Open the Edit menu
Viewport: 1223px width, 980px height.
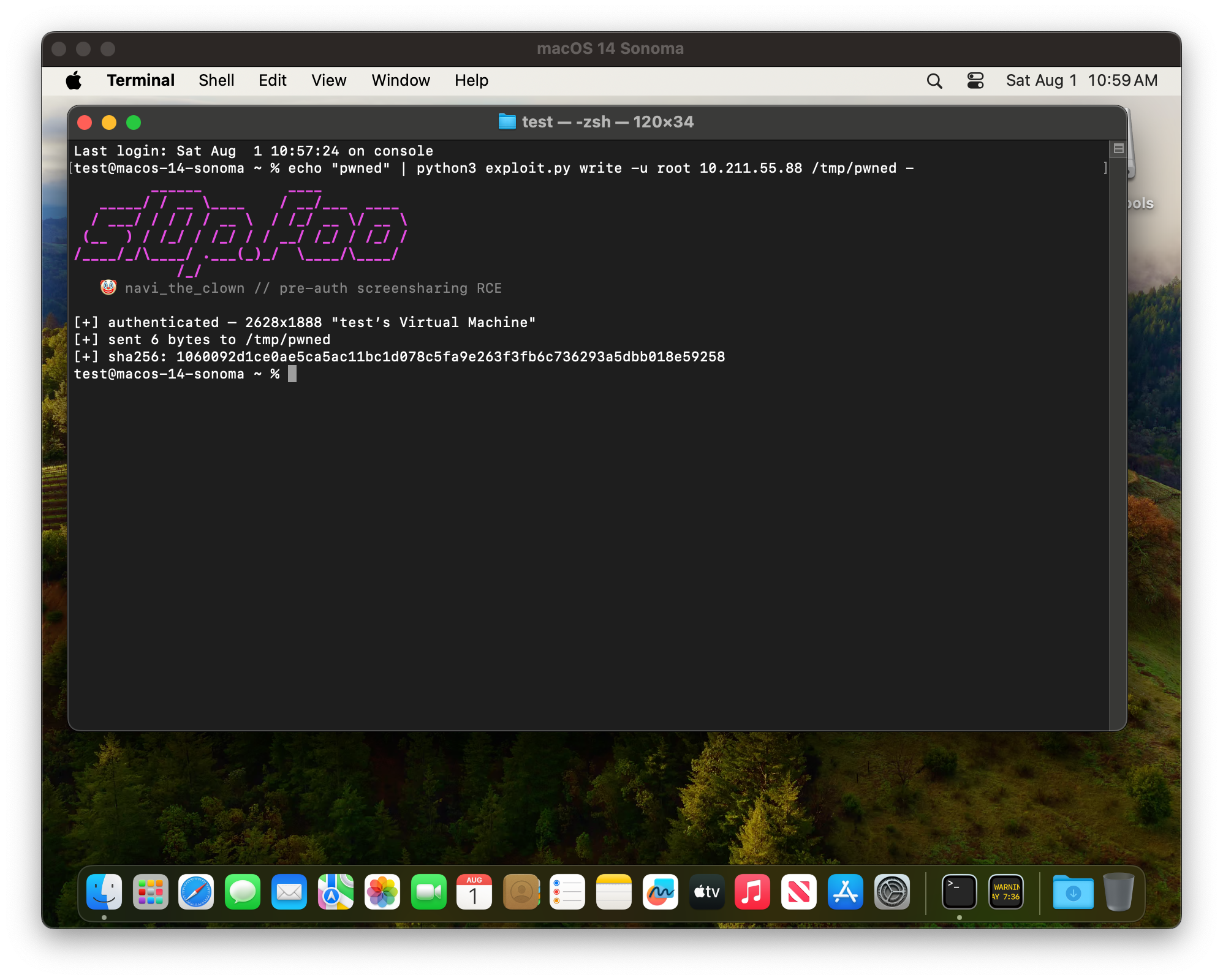[273, 80]
